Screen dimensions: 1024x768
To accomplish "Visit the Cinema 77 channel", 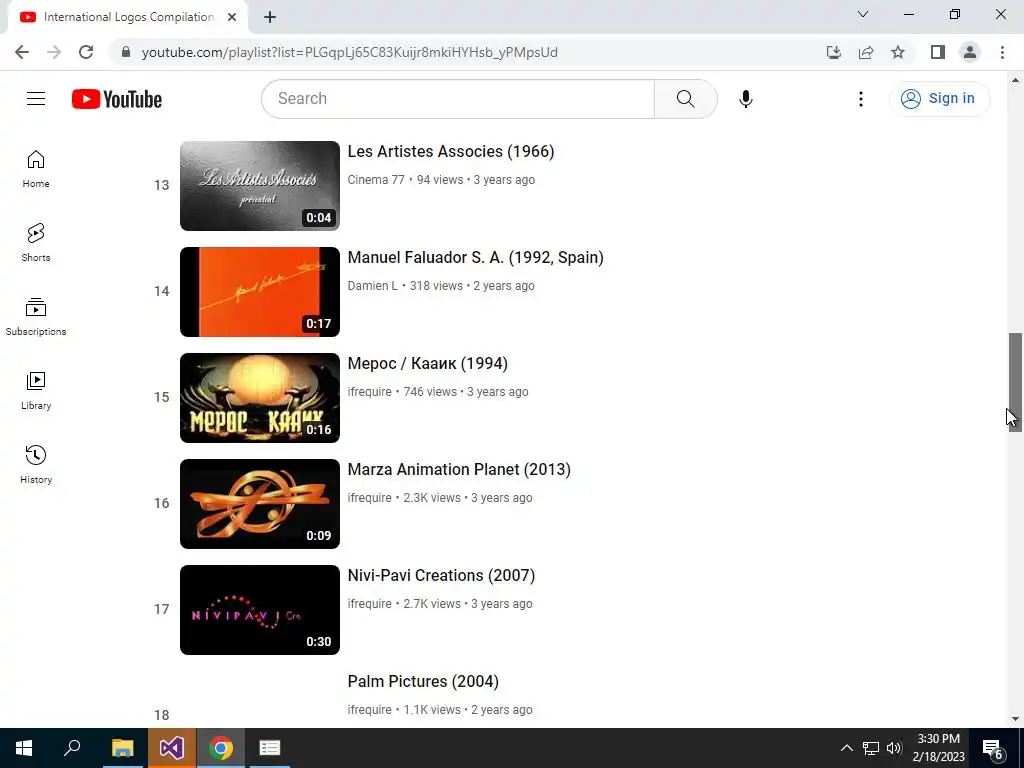I will tap(376, 180).
